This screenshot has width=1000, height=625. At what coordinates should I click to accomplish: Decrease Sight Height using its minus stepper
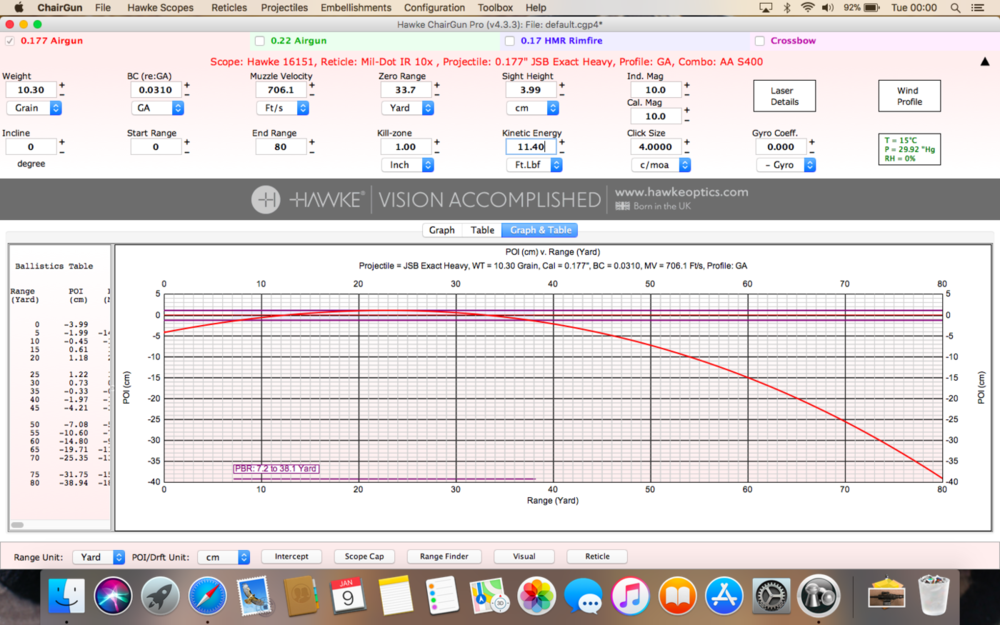point(562,94)
